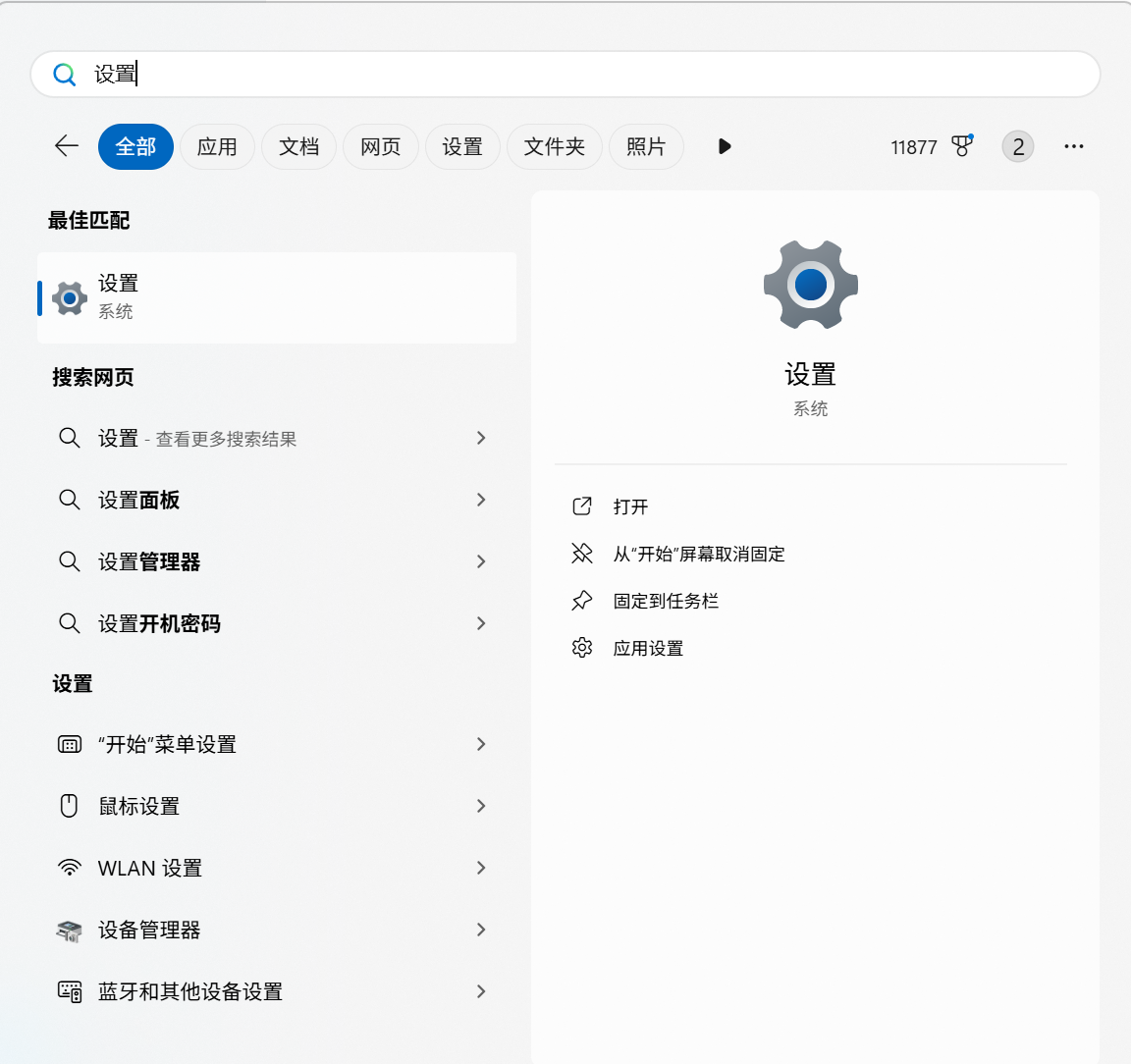Screen dimensions: 1131x1064
Task: Open the 设置 best match result
Action: click(x=277, y=297)
